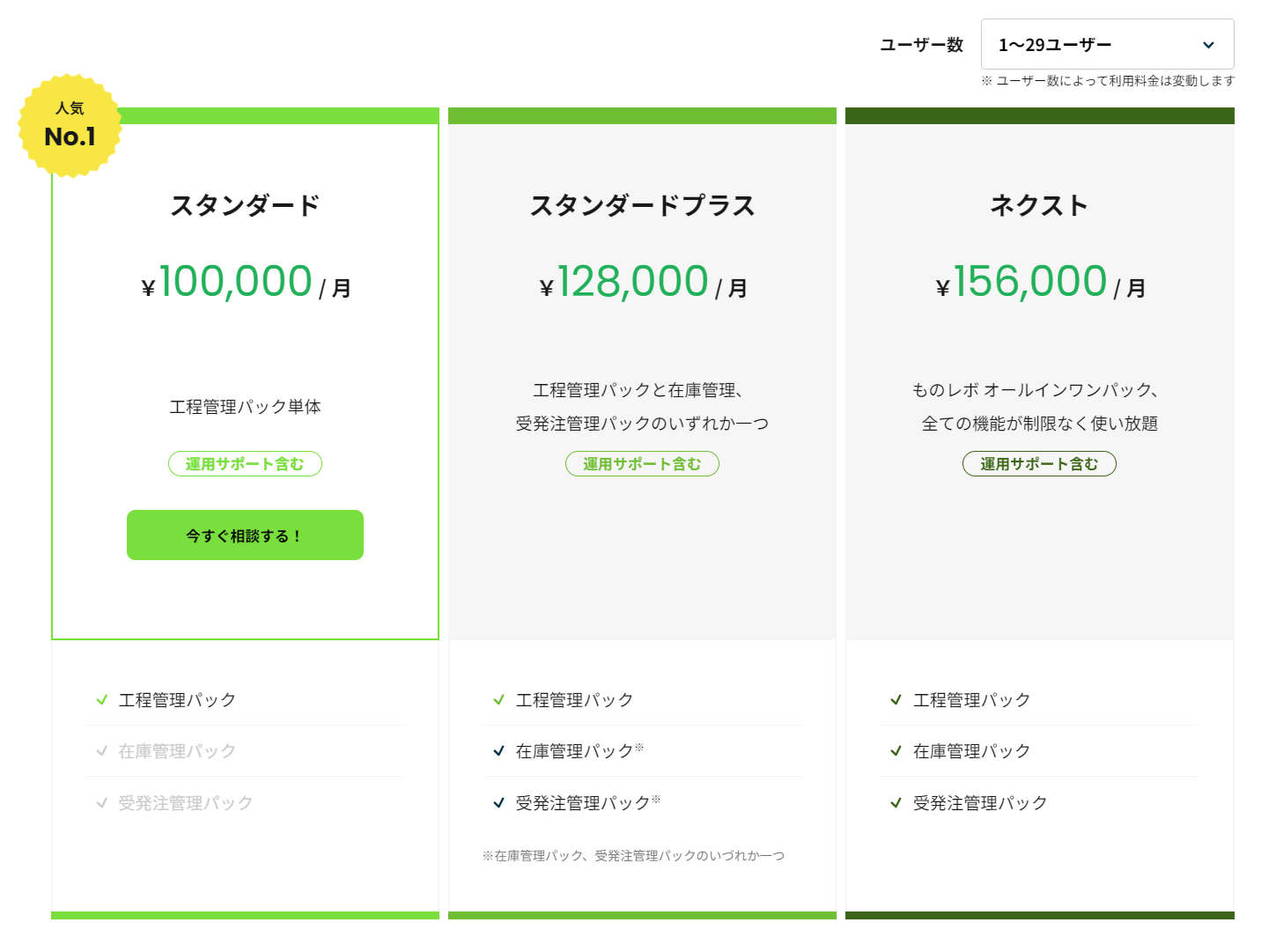1276x952 pixels.
Task: Click checkmark beside Standard Plus 工程管理パック
Action: (x=499, y=700)
